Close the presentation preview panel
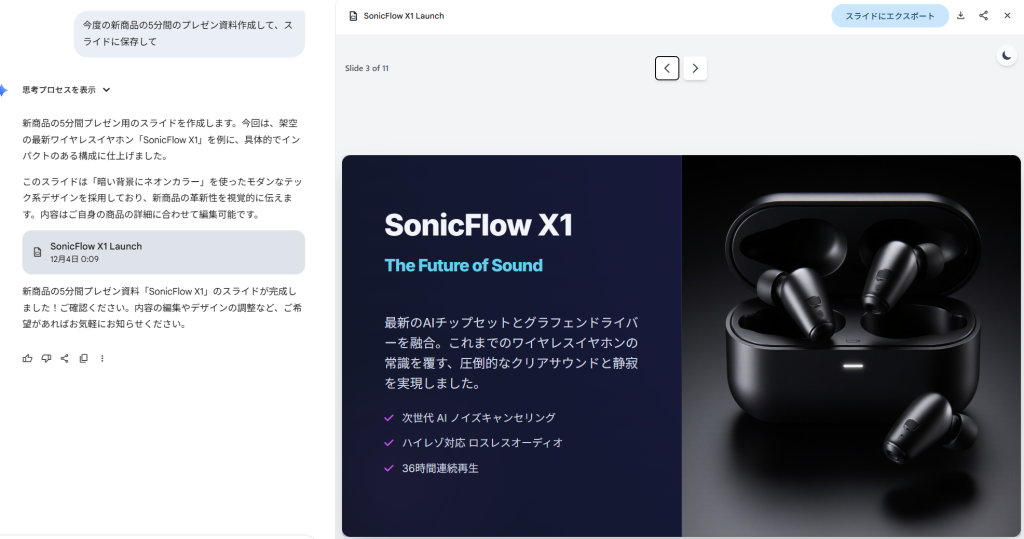1024x539 pixels. [x=1007, y=16]
